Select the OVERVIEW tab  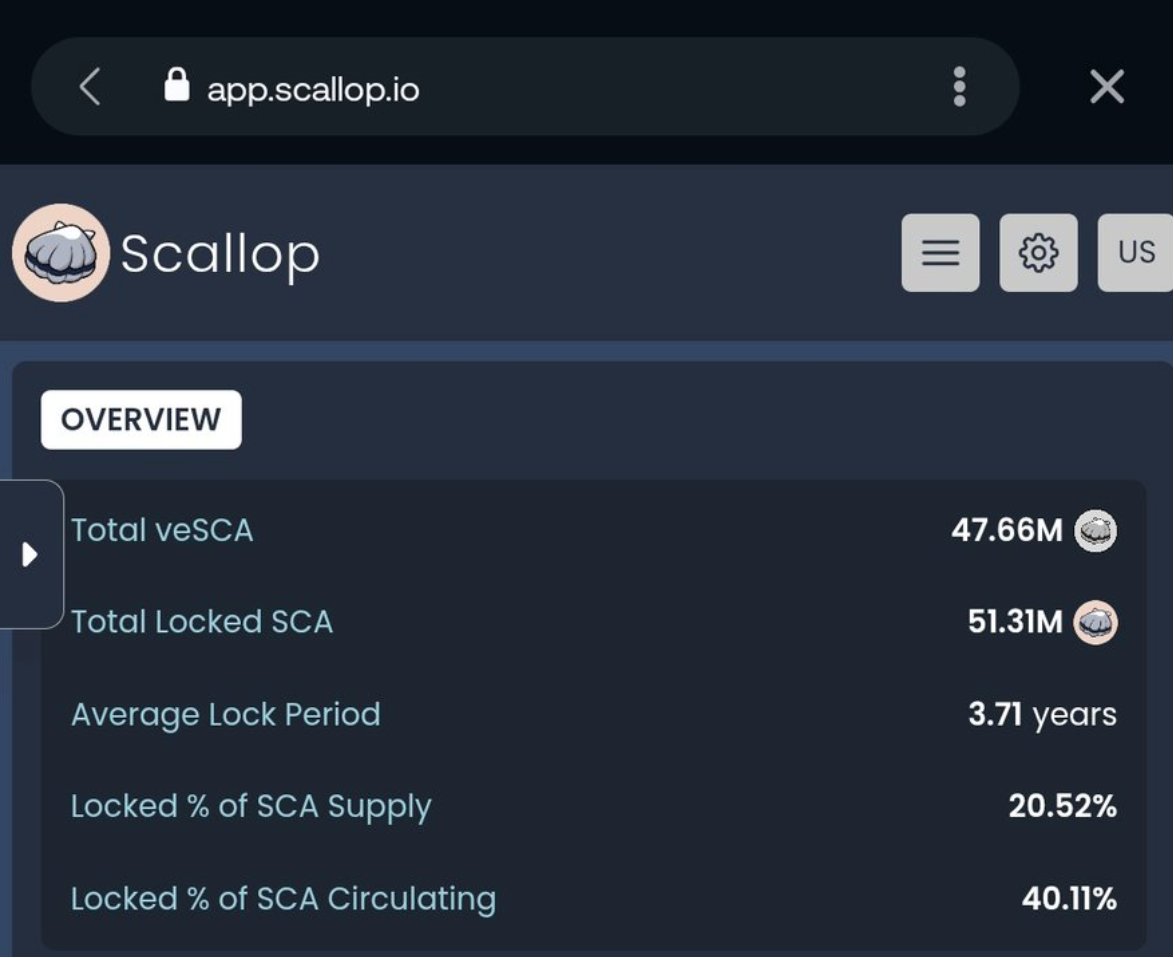tap(141, 419)
